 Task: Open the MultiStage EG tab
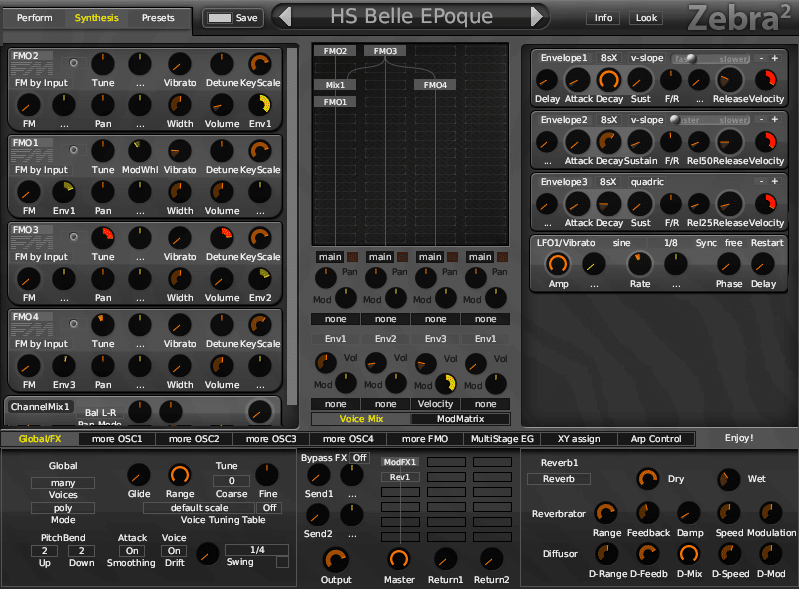(x=502, y=439)
